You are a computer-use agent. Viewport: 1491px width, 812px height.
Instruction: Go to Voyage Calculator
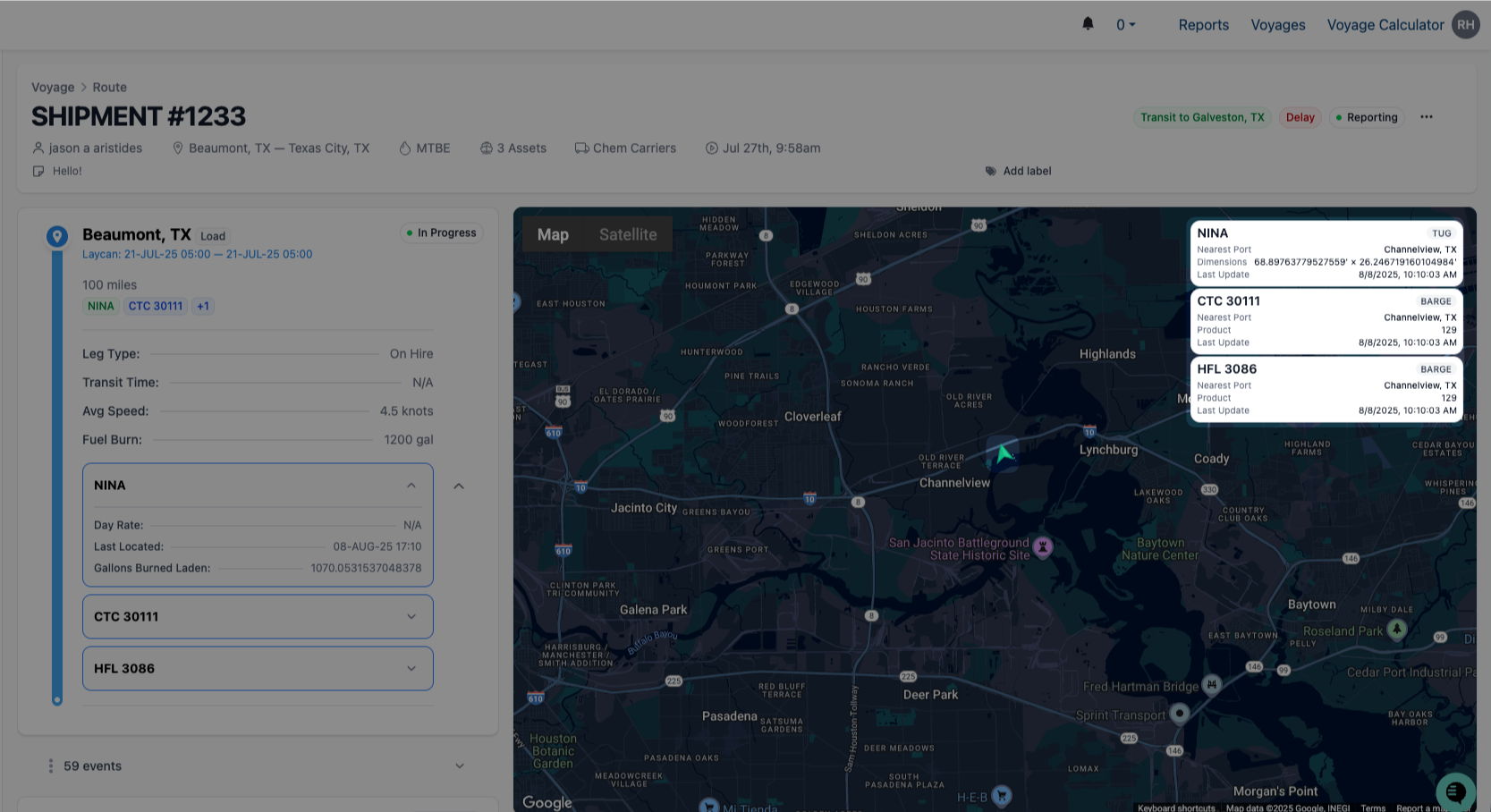pyautogui.click(x=1385, y=25)
